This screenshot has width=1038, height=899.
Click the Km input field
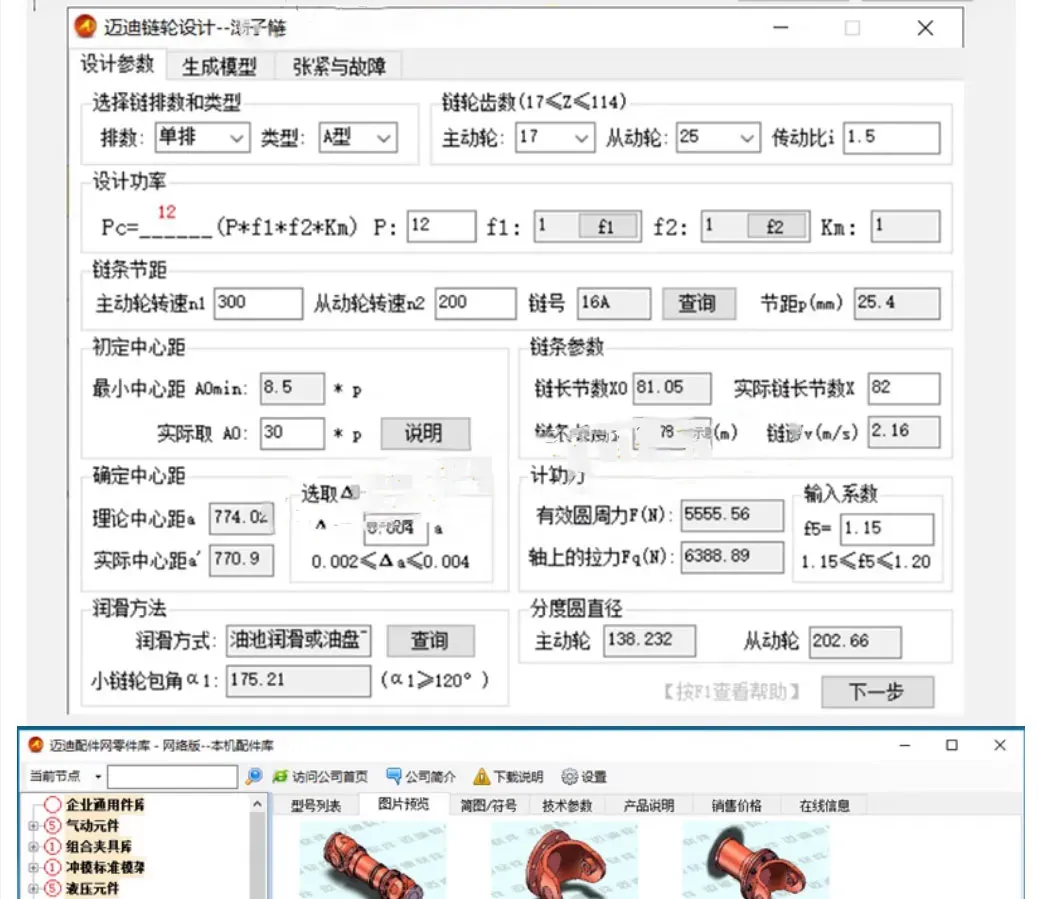pyautogui.click(x=905, y=226)
